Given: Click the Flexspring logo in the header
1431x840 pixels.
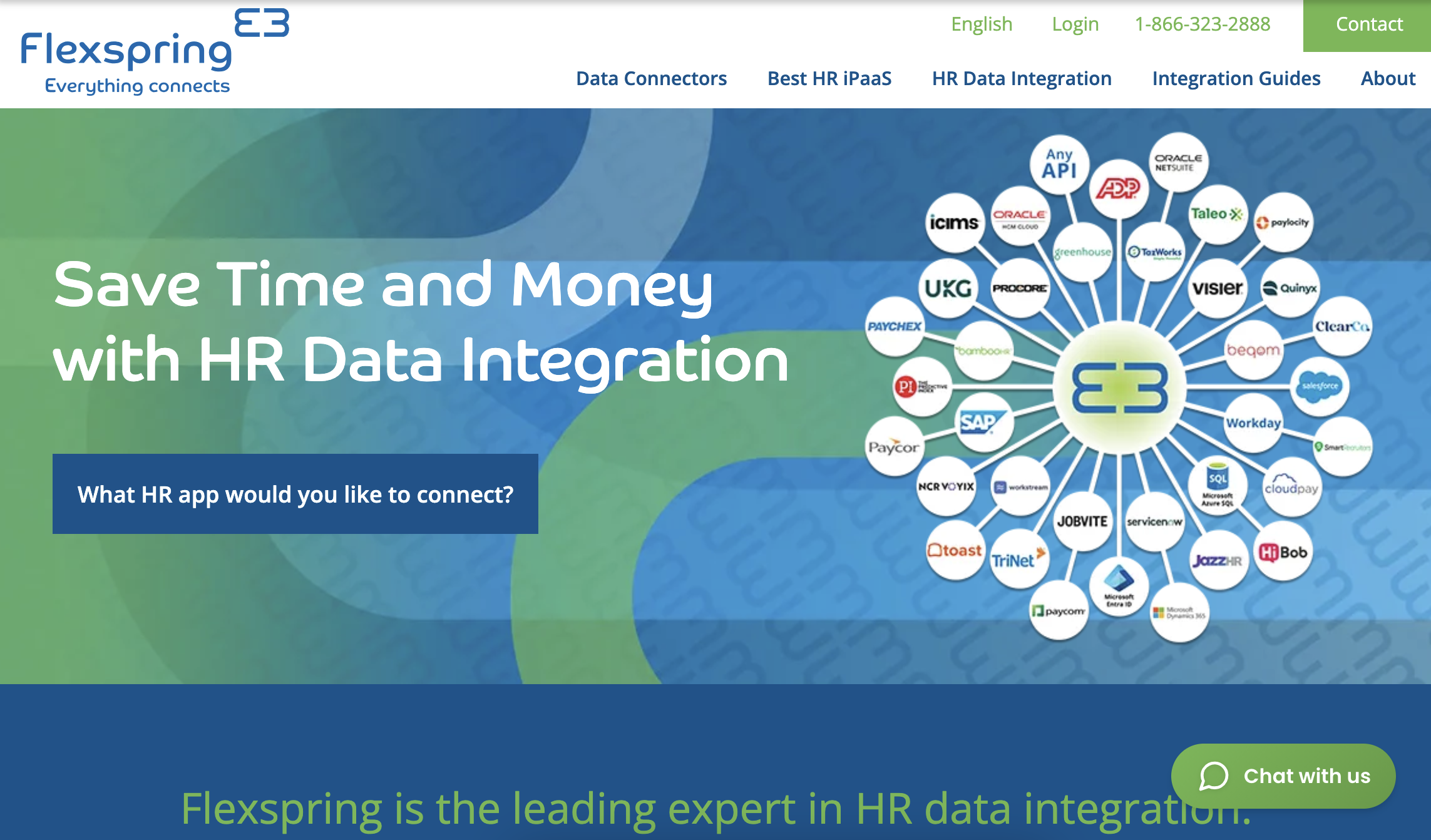Looking at the screenshot, I should 155,52.
